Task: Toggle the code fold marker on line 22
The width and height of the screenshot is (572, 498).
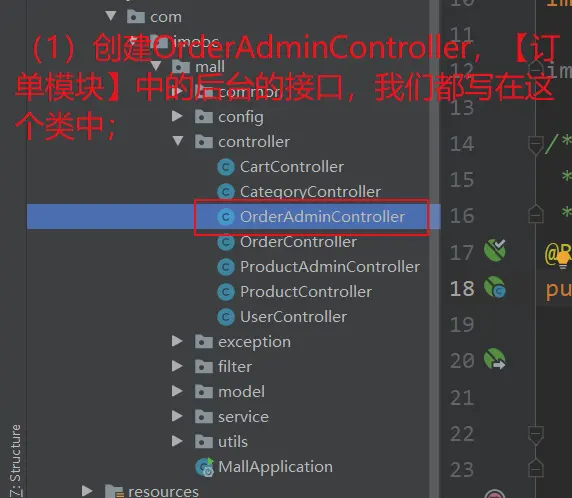Action: (x=536, y=435)
